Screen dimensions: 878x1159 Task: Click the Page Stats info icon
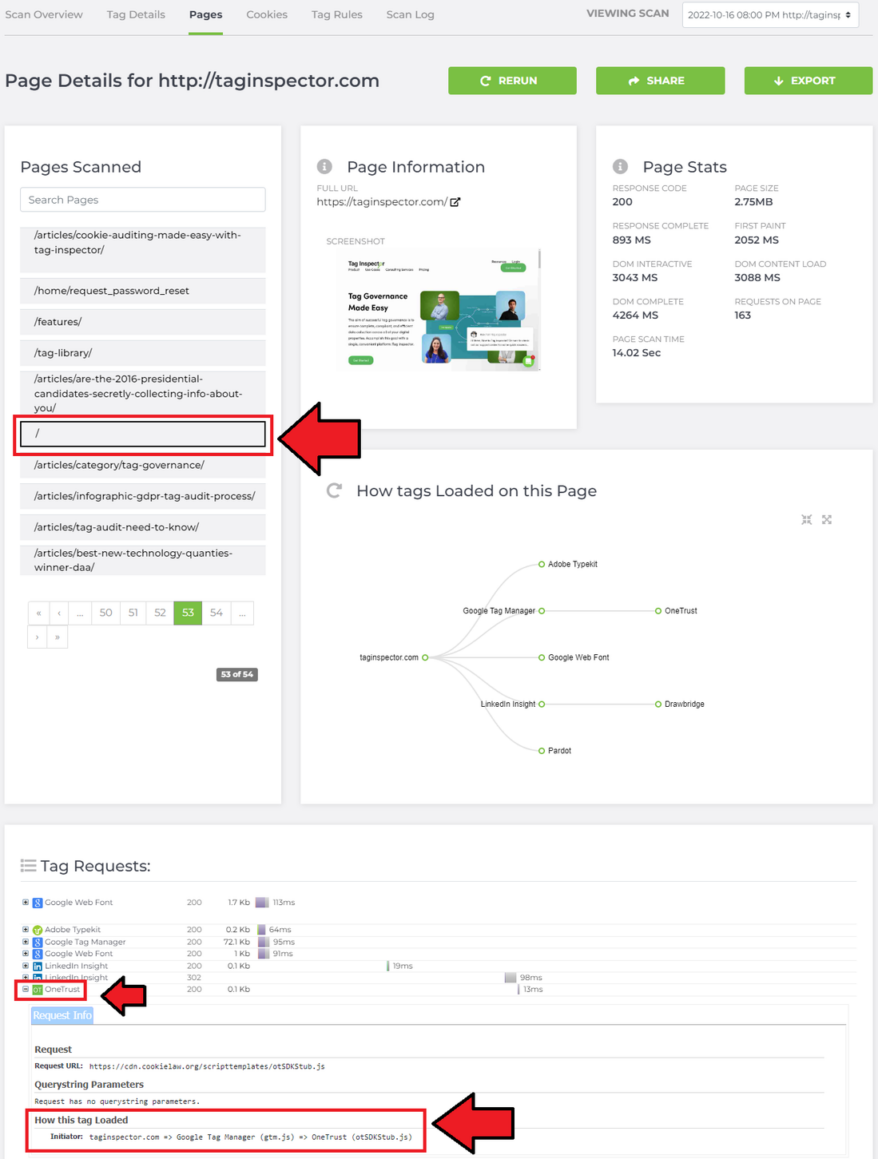[620, 167]
